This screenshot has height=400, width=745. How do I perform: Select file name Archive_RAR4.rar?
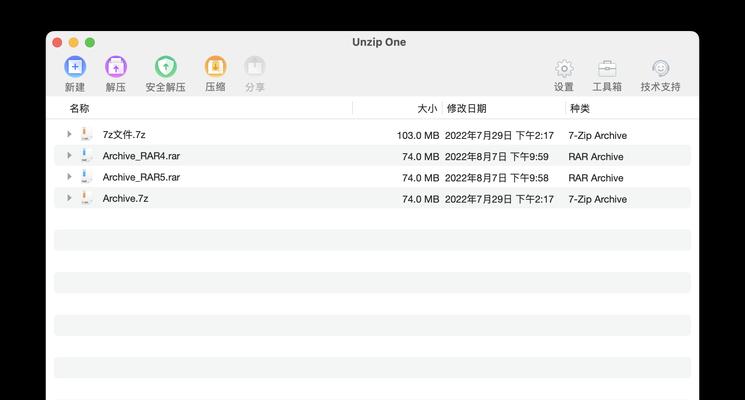click(141, 156)
